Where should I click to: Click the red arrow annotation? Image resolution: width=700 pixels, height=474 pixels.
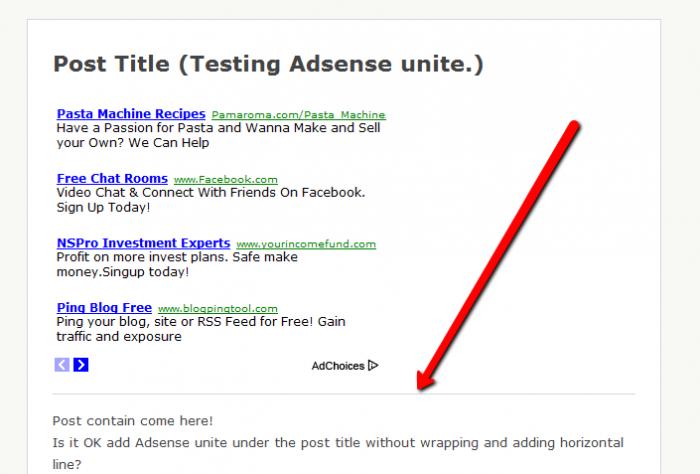(x=498, y=255)
